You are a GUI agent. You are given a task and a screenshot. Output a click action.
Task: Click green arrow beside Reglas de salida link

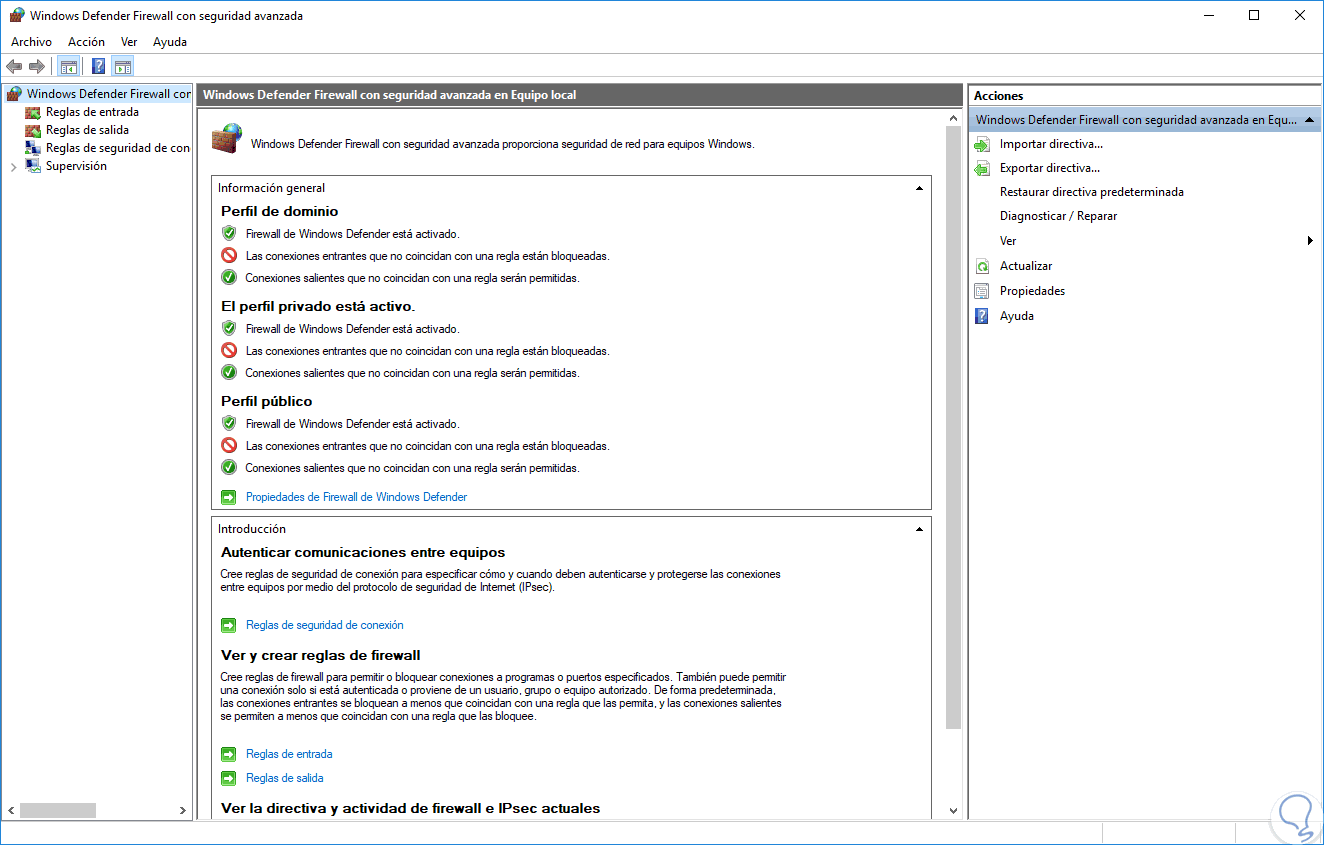tap(229, 778)
